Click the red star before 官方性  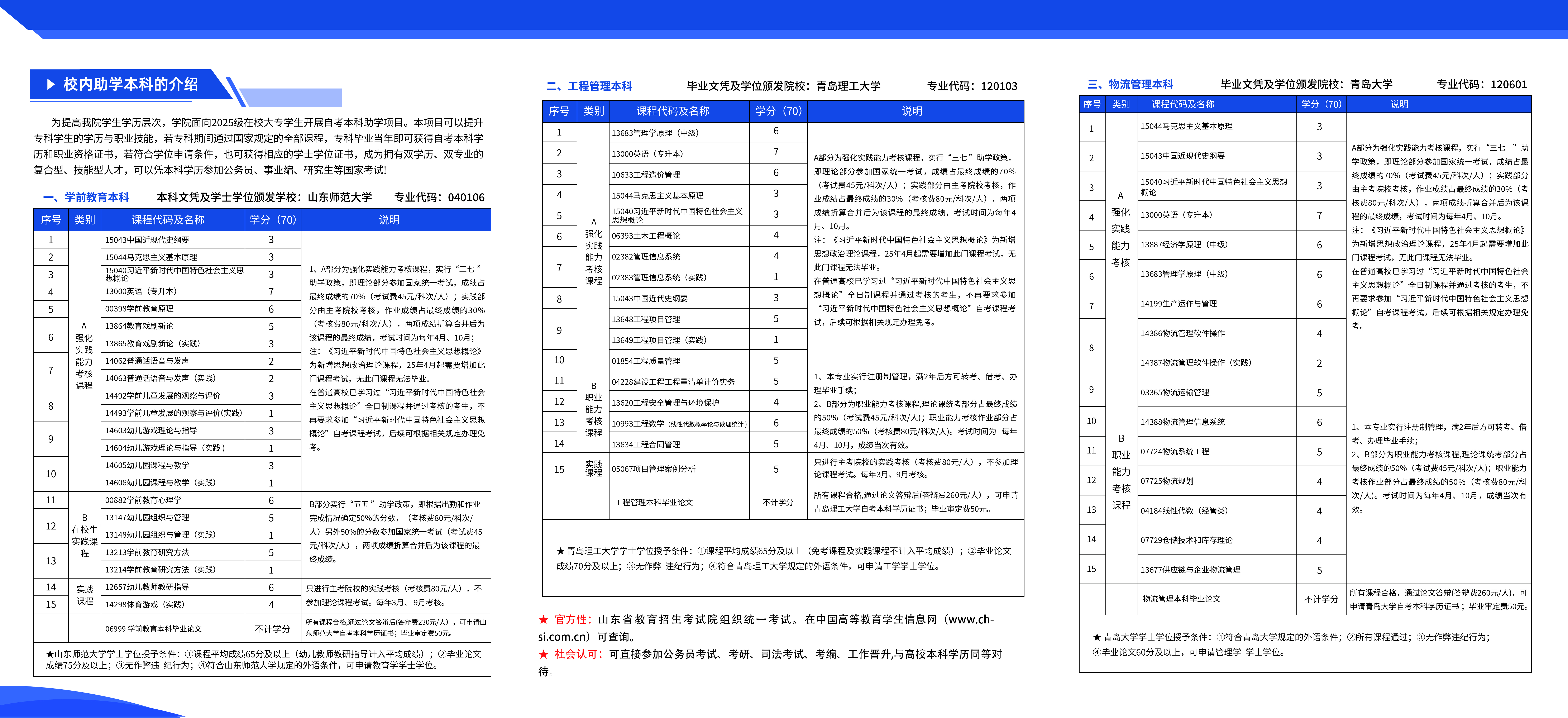[x=544, y=620]
